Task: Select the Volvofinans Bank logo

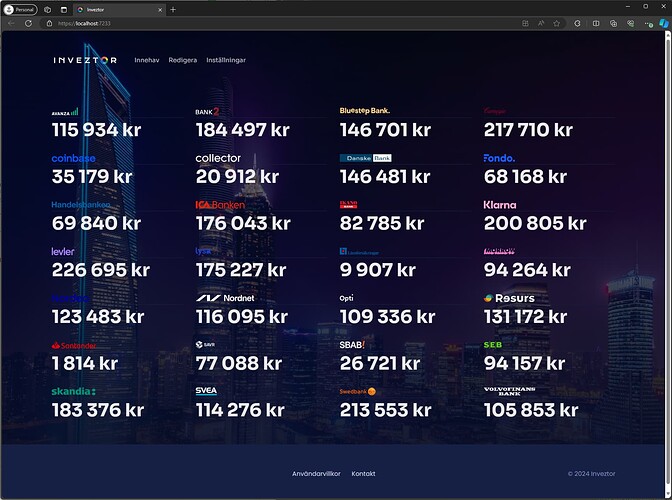Action: pos(509,391)
